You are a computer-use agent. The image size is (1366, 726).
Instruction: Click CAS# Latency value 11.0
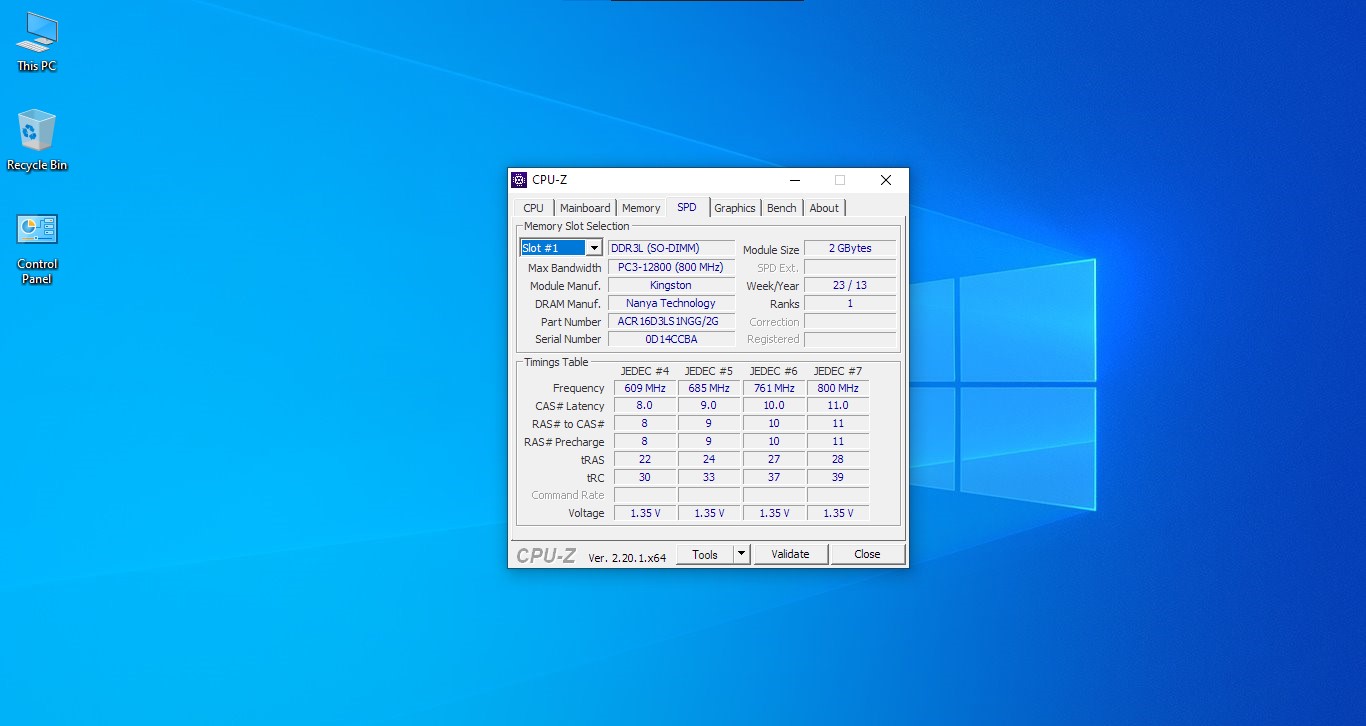838,406
